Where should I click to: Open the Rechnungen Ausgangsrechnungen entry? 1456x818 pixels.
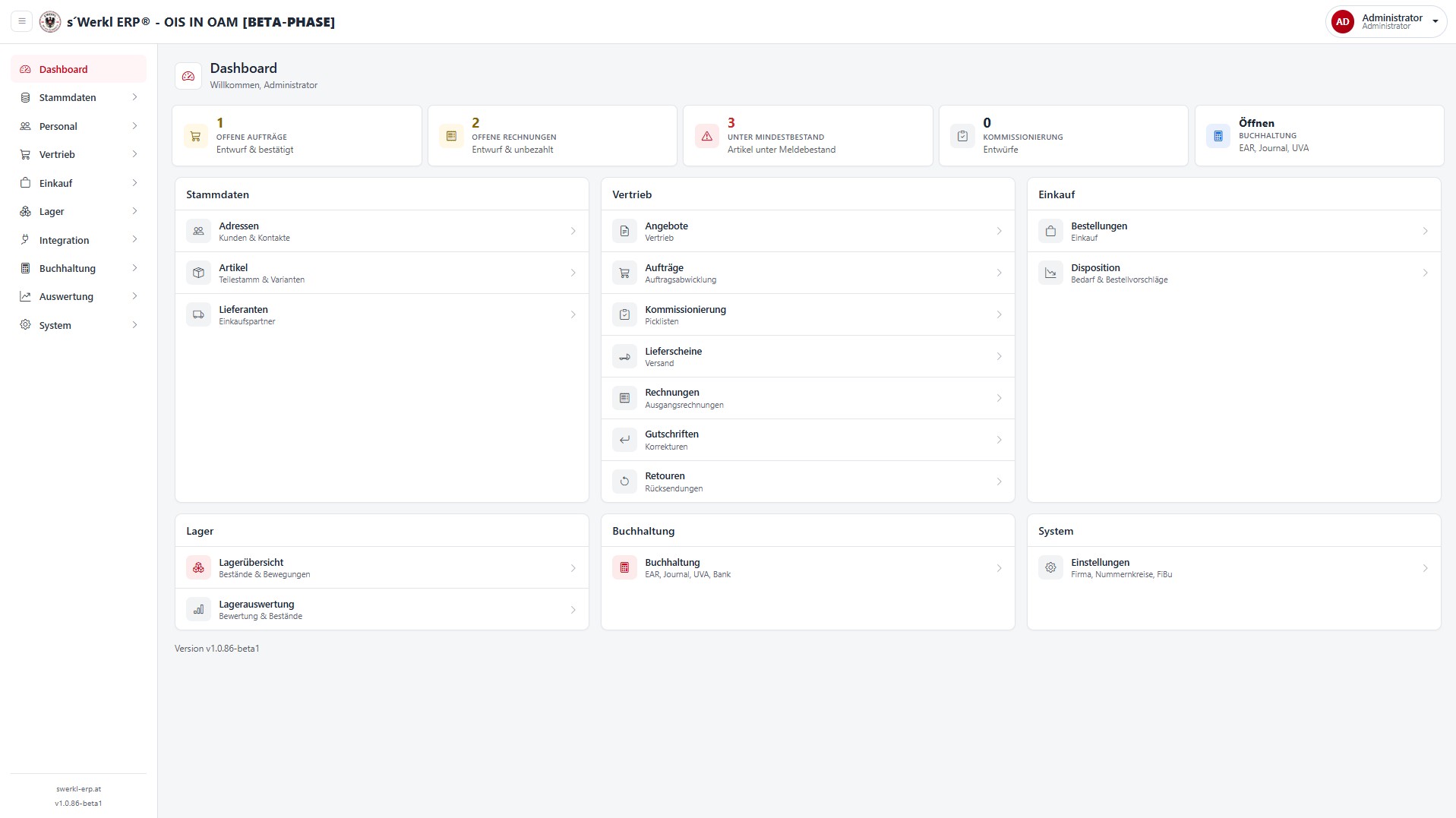pyautogui.click(x=807, y=398)
